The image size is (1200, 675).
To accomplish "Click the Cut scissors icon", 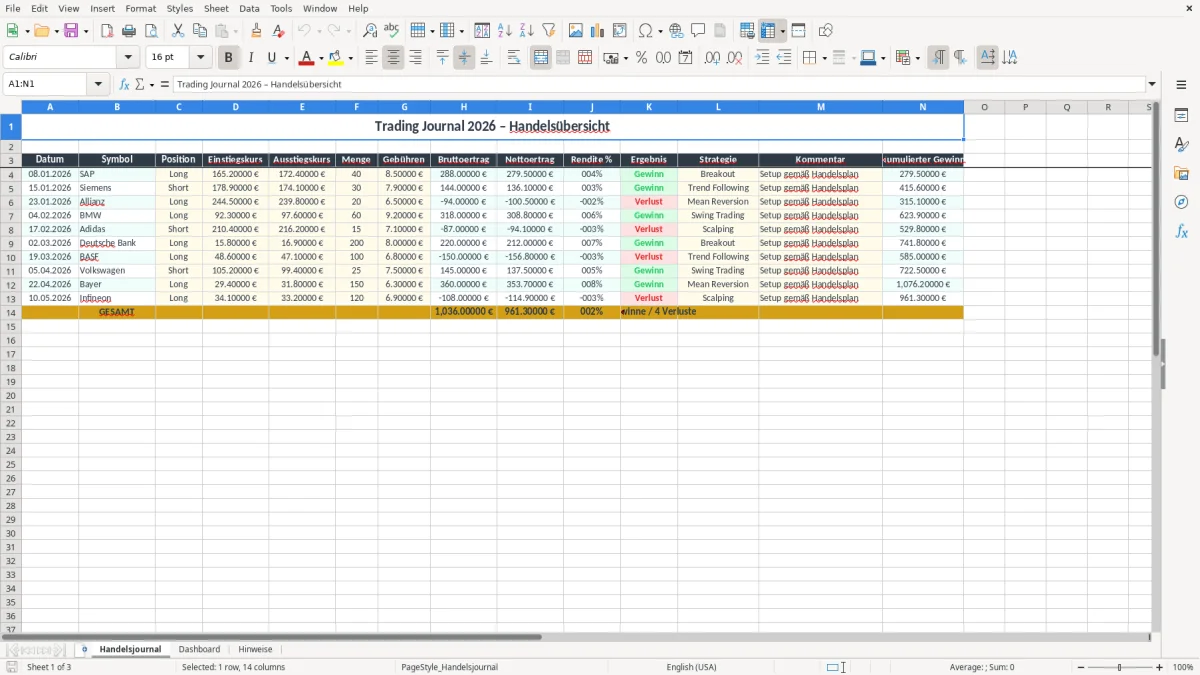I will coord(178,31).
